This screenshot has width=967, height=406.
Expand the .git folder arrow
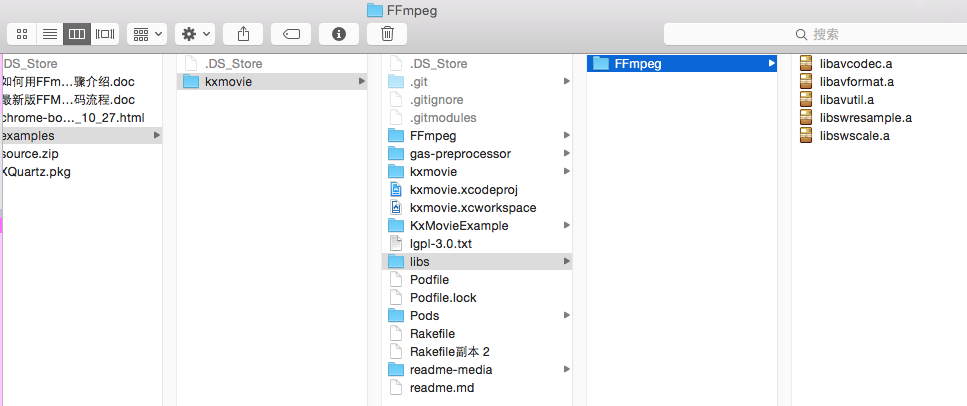pyautogui.click(x=566, y=81)
